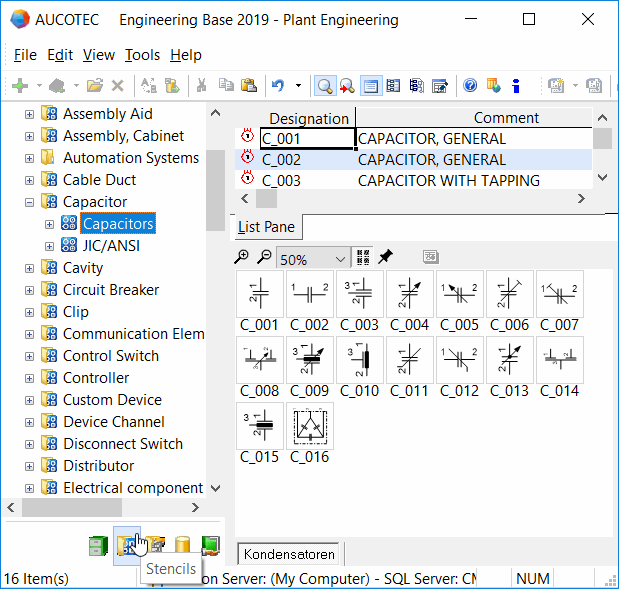
Task: Click the blue help question mark icon
Action: click(x=470, y=86)
